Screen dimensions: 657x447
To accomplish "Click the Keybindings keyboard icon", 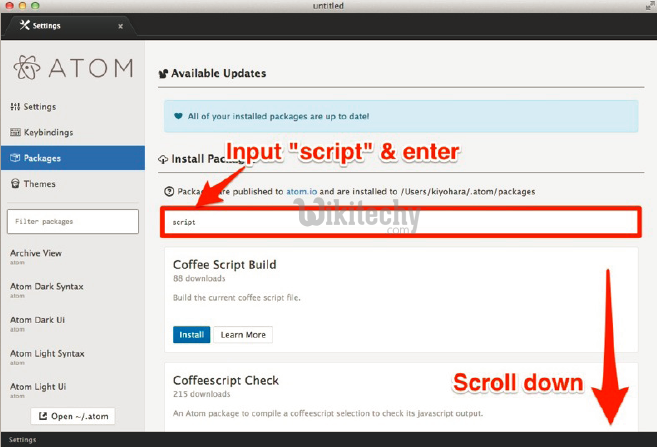I will [x=15, y=132].
